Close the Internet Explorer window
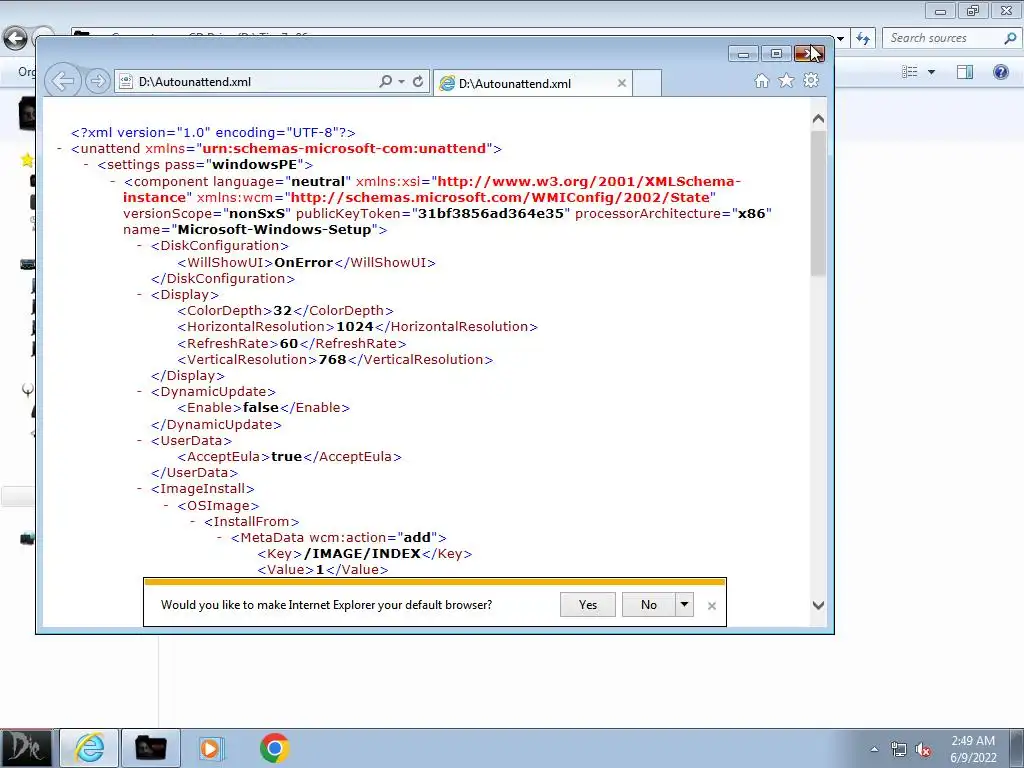 809,54
